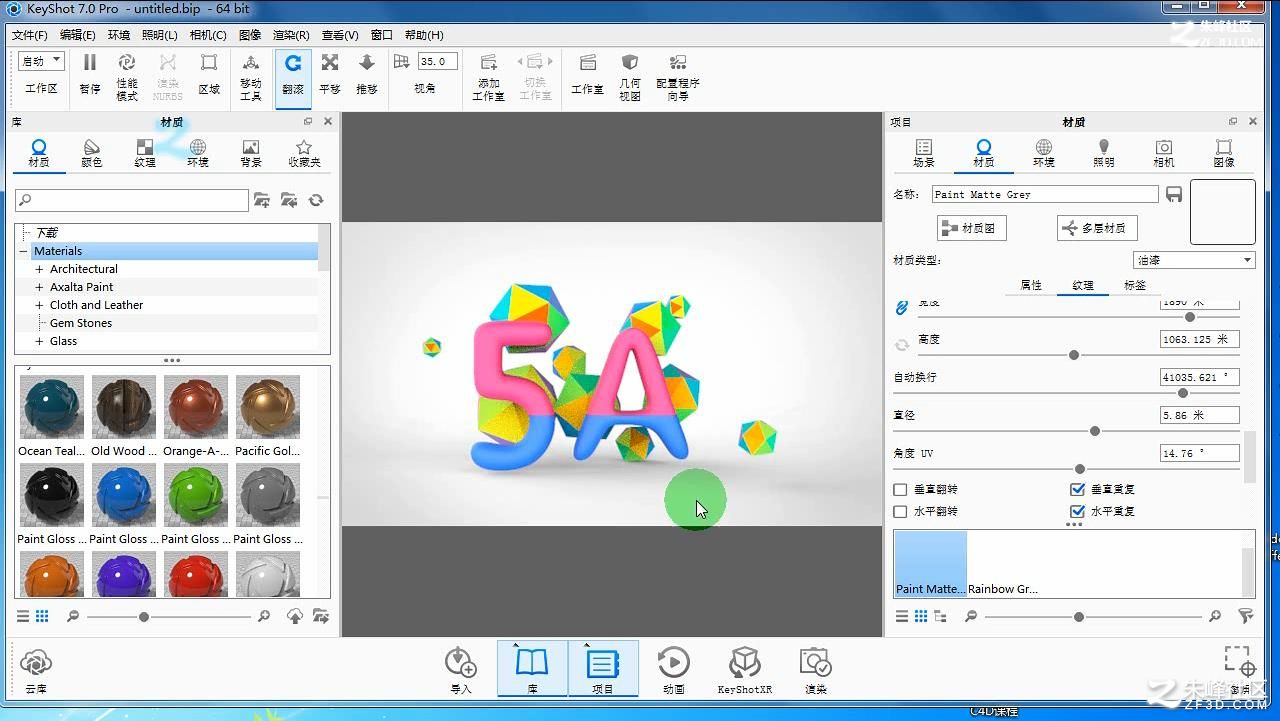Toggle 性能模式 performance mode
Image resolution: width=1280 pixels, height=721 pixels.
pos(127,76)
